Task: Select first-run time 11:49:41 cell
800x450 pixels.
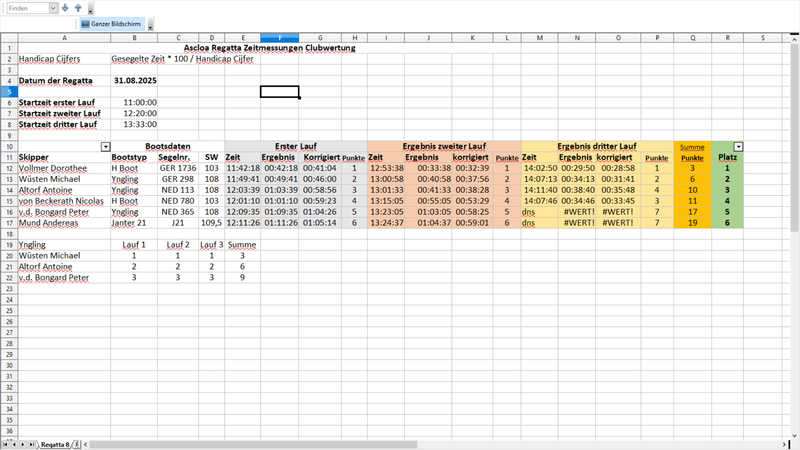Action: pyautogui.click(x=243, y=179)
